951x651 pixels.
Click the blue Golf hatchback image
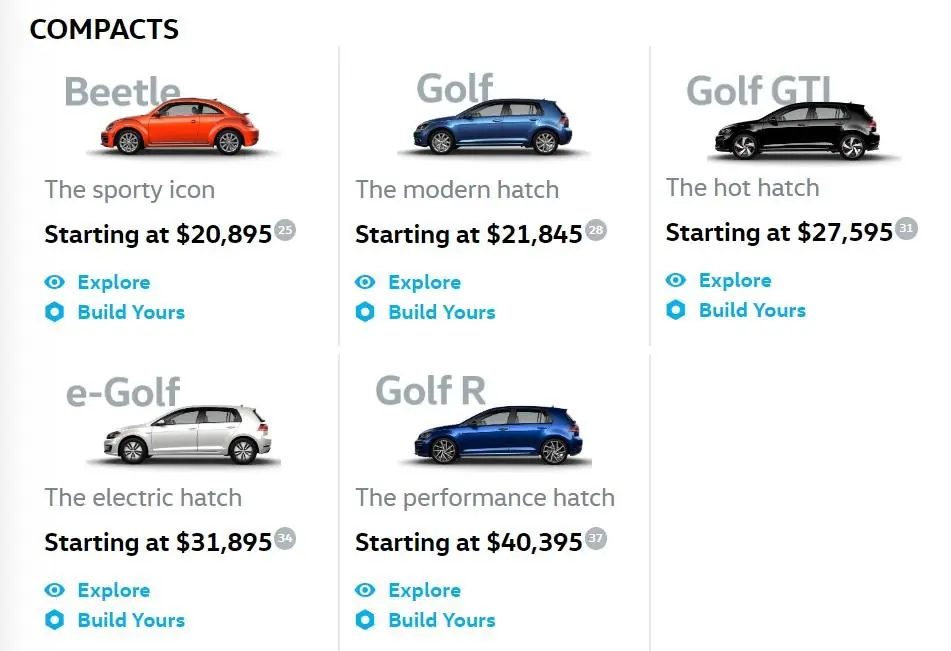click(492, 126)
